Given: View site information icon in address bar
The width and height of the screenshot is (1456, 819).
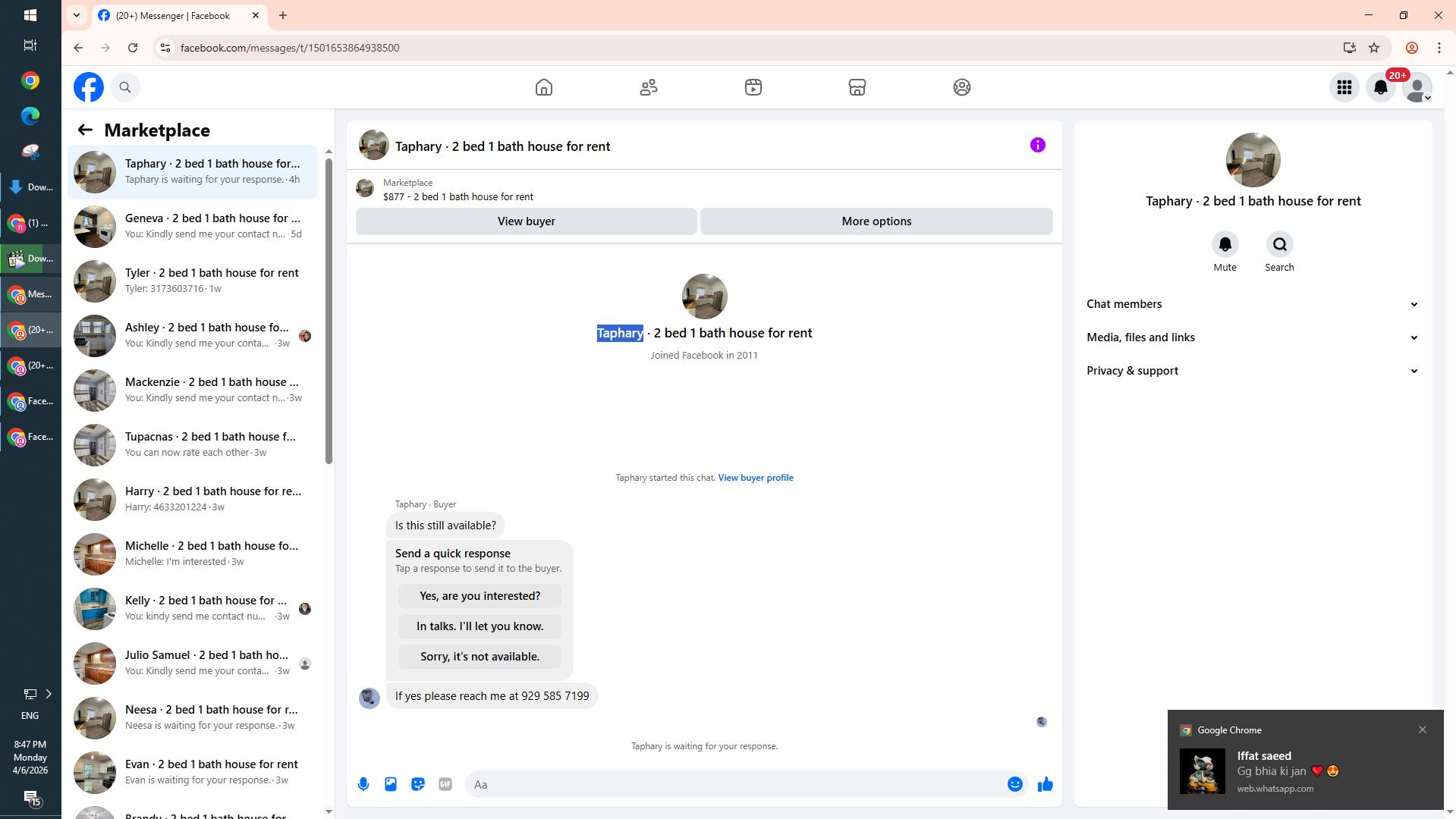Looking at the screenshot, I should tap(165, 48).
